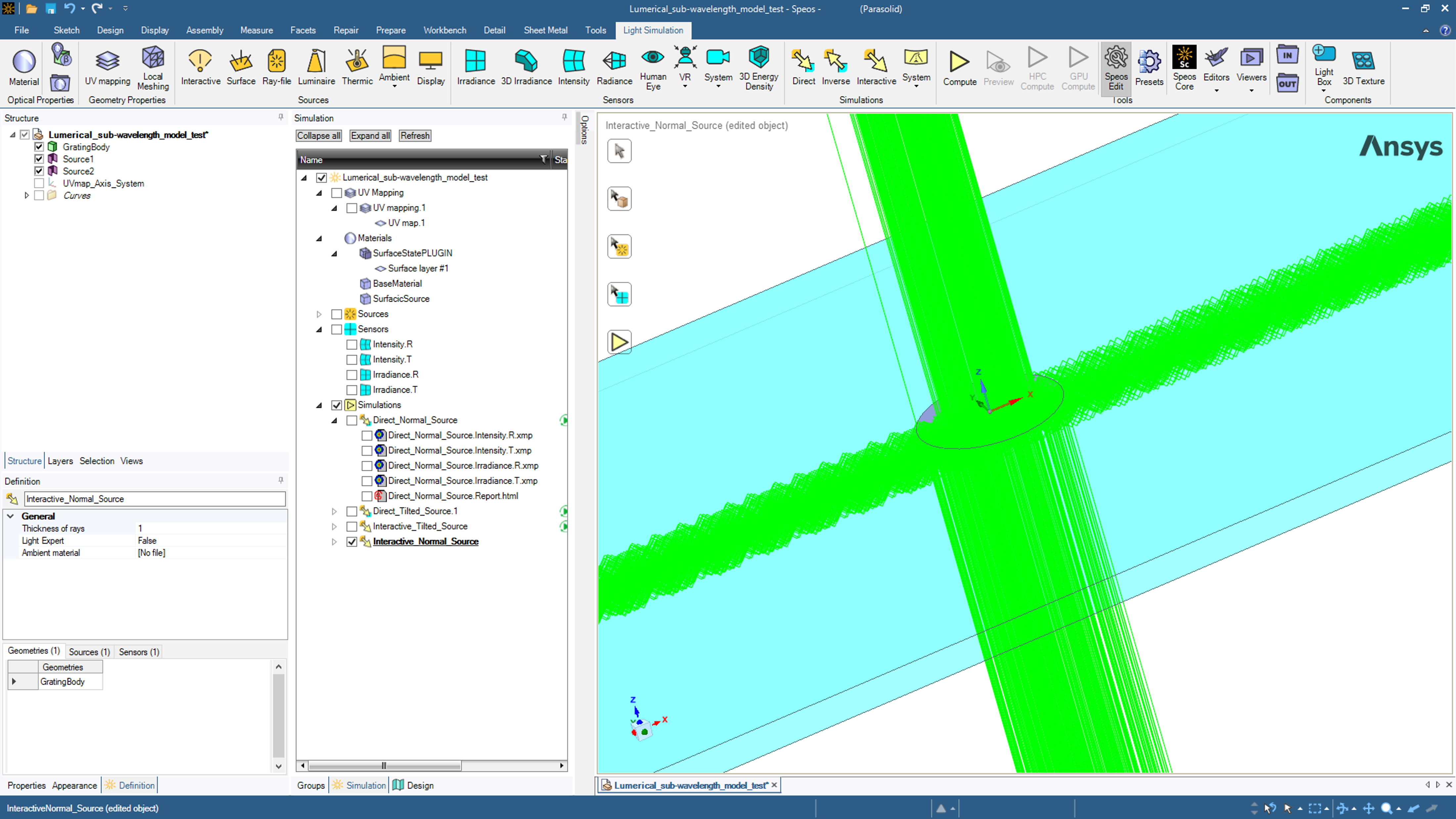The height and width of the screenshot is (819, 1456).
Task: Close the Lumerical_sub-wavelength_model_test document tab
Action: click(774, 785)
